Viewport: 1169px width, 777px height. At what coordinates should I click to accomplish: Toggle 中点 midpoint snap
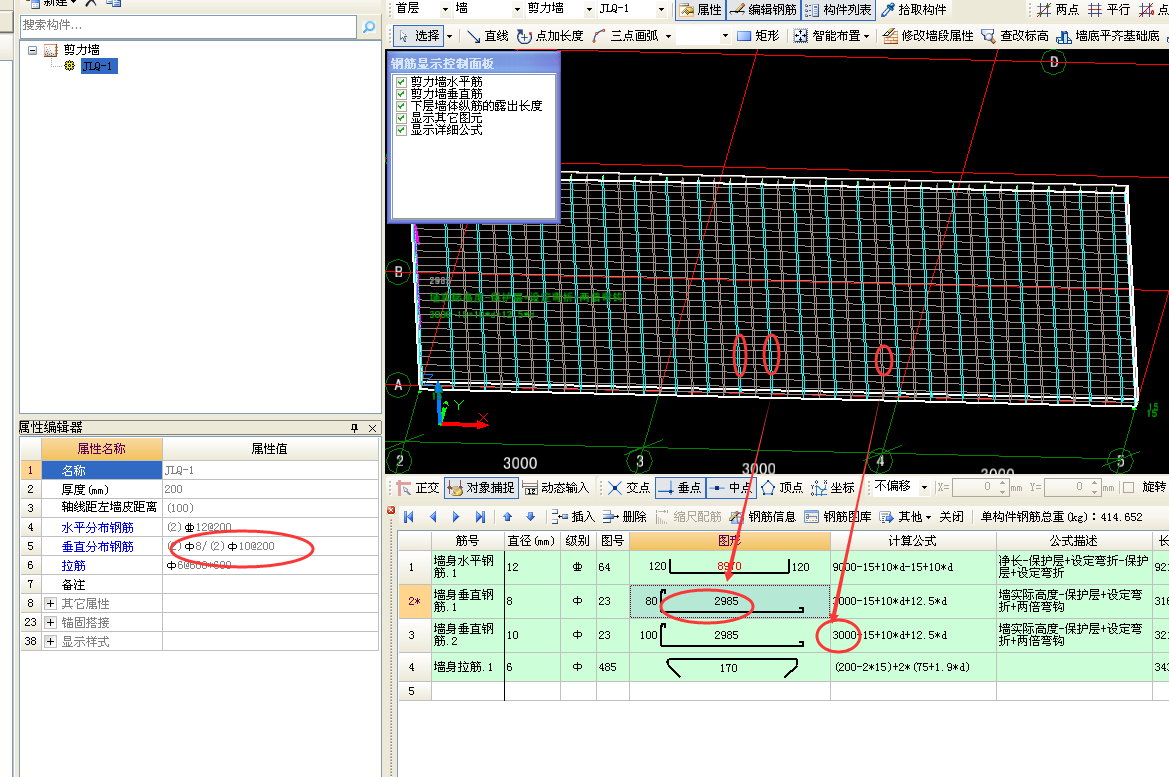pos(731,488)
